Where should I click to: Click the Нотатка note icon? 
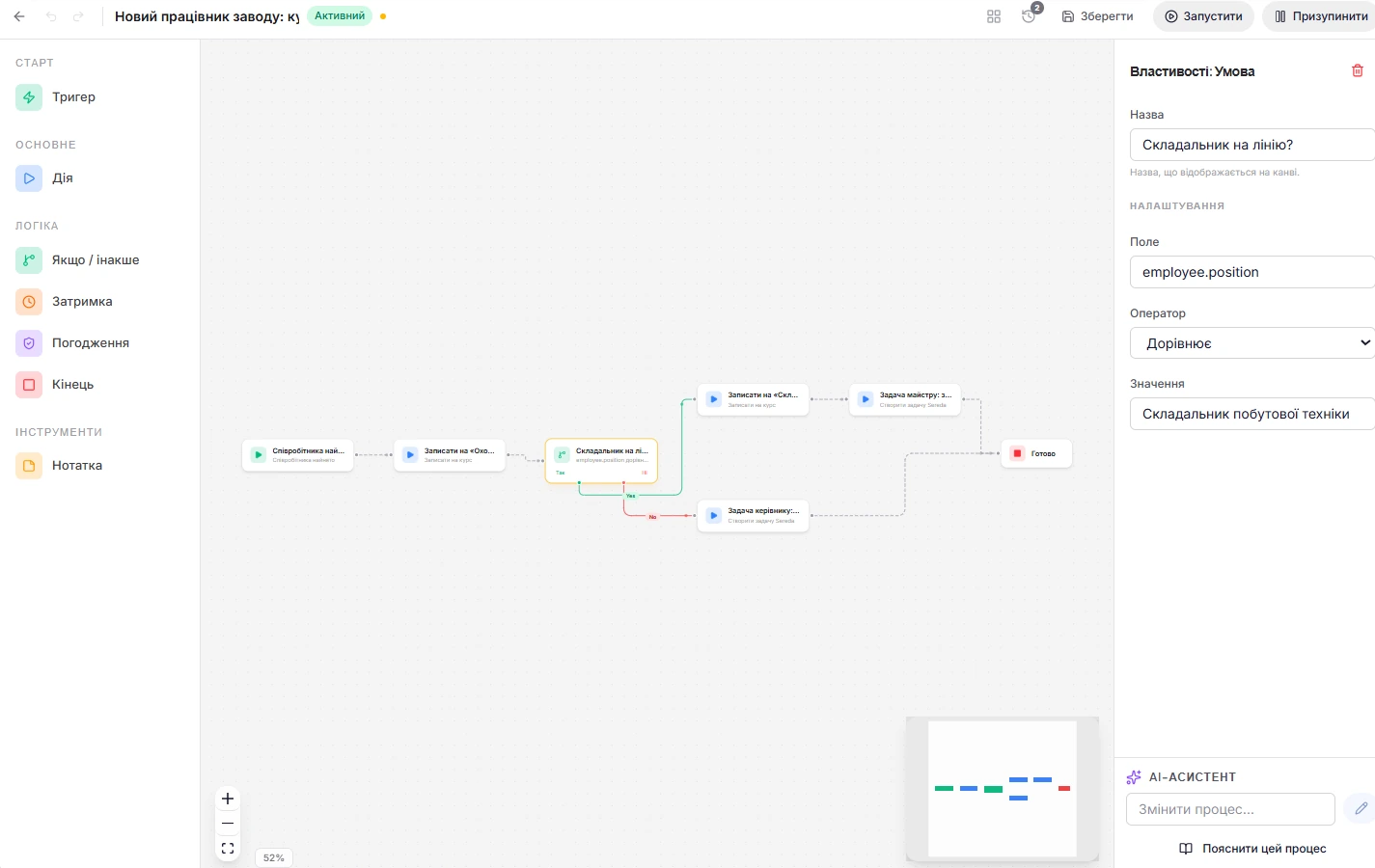pyautogui.click(x=29, y=466)
